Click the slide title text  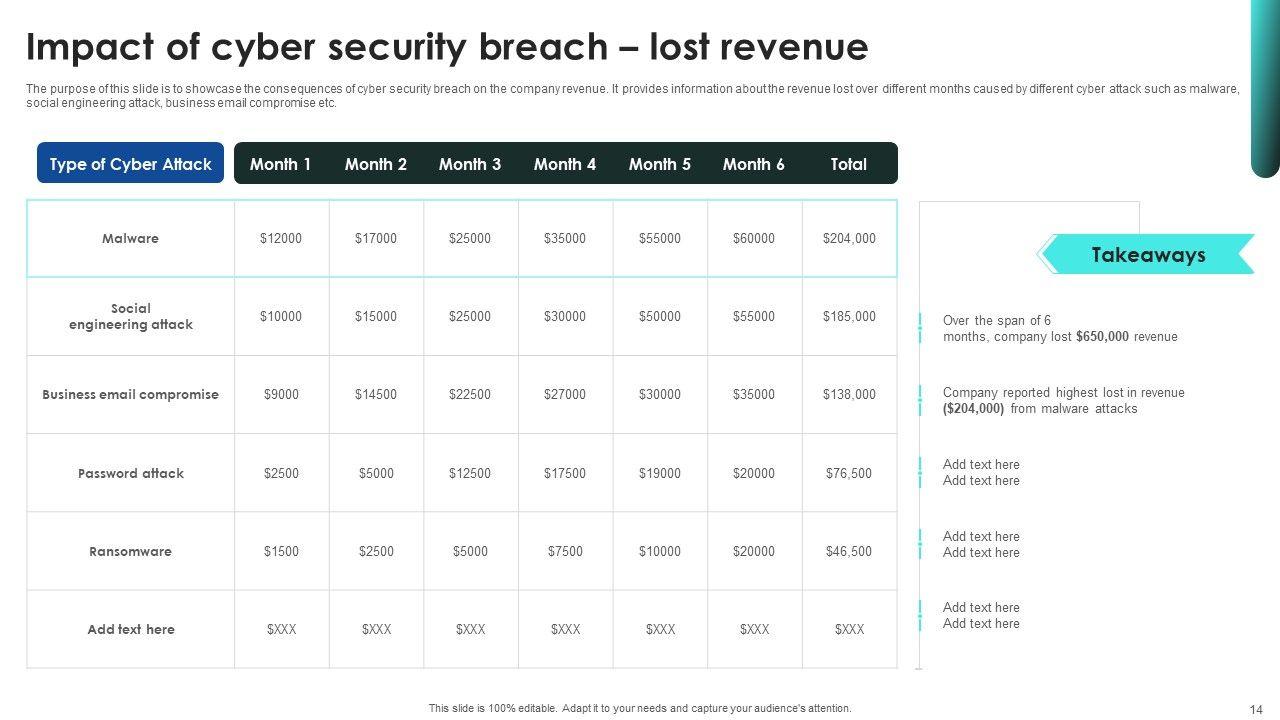447,47
